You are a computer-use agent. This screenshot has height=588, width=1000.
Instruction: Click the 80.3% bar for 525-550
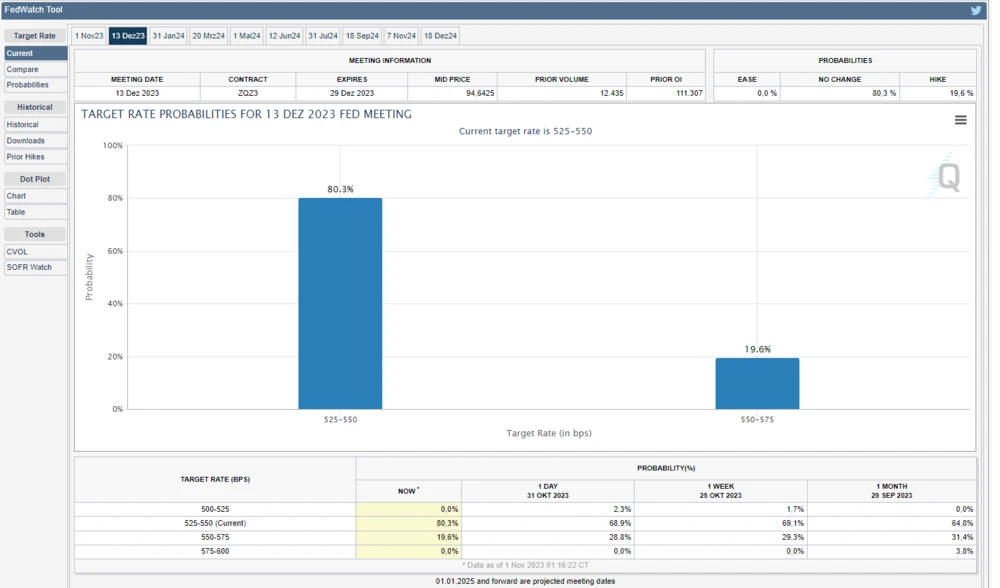point(340,303)
